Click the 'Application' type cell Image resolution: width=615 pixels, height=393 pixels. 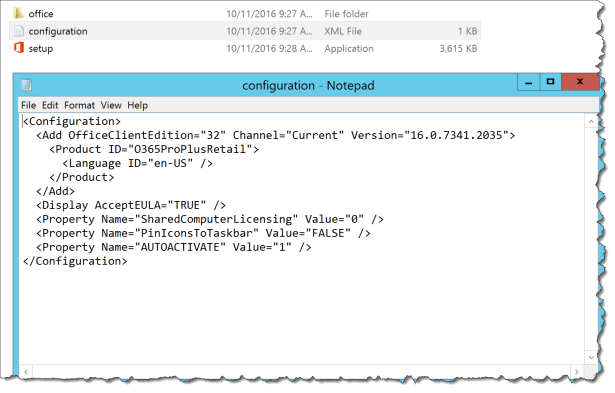(349, 49)
